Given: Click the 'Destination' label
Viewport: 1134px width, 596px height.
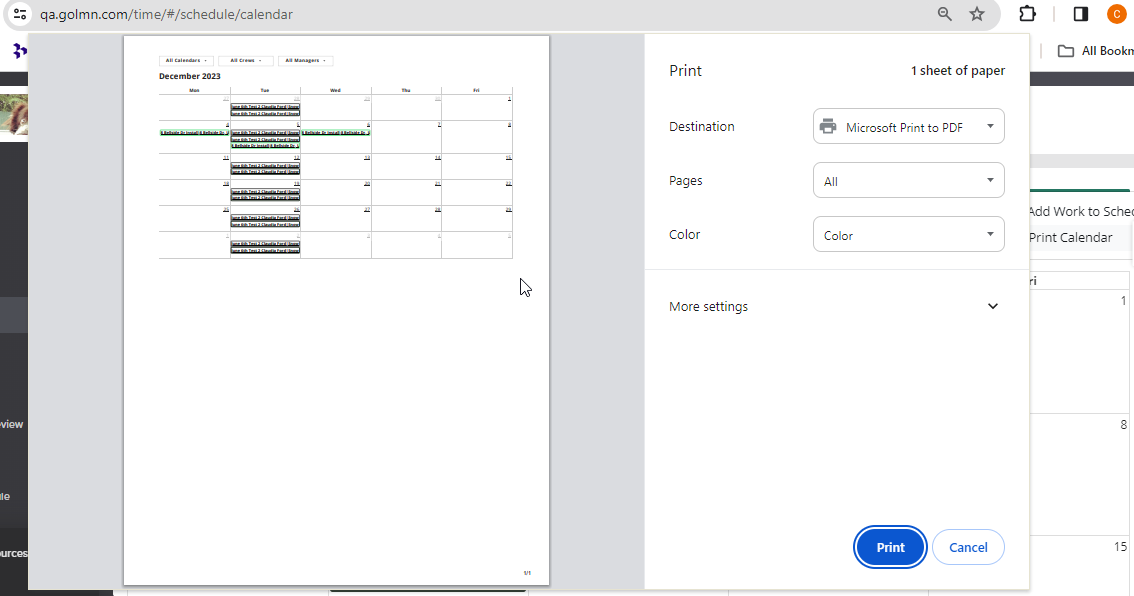Looking at the screenshot, I should (x=702, y=127).
